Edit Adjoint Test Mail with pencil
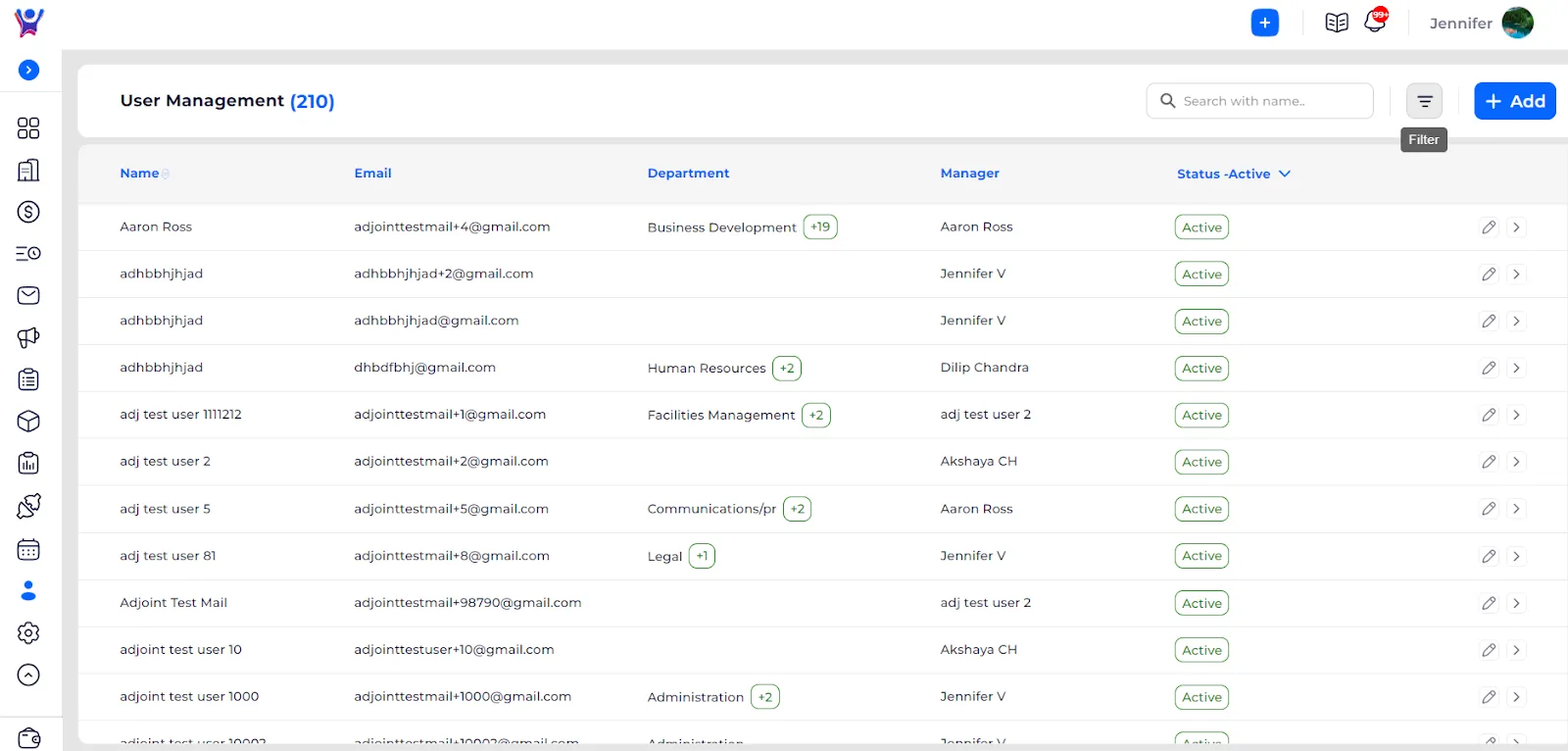Viewport: 1568px width, 751px height. click(1489, 603)
